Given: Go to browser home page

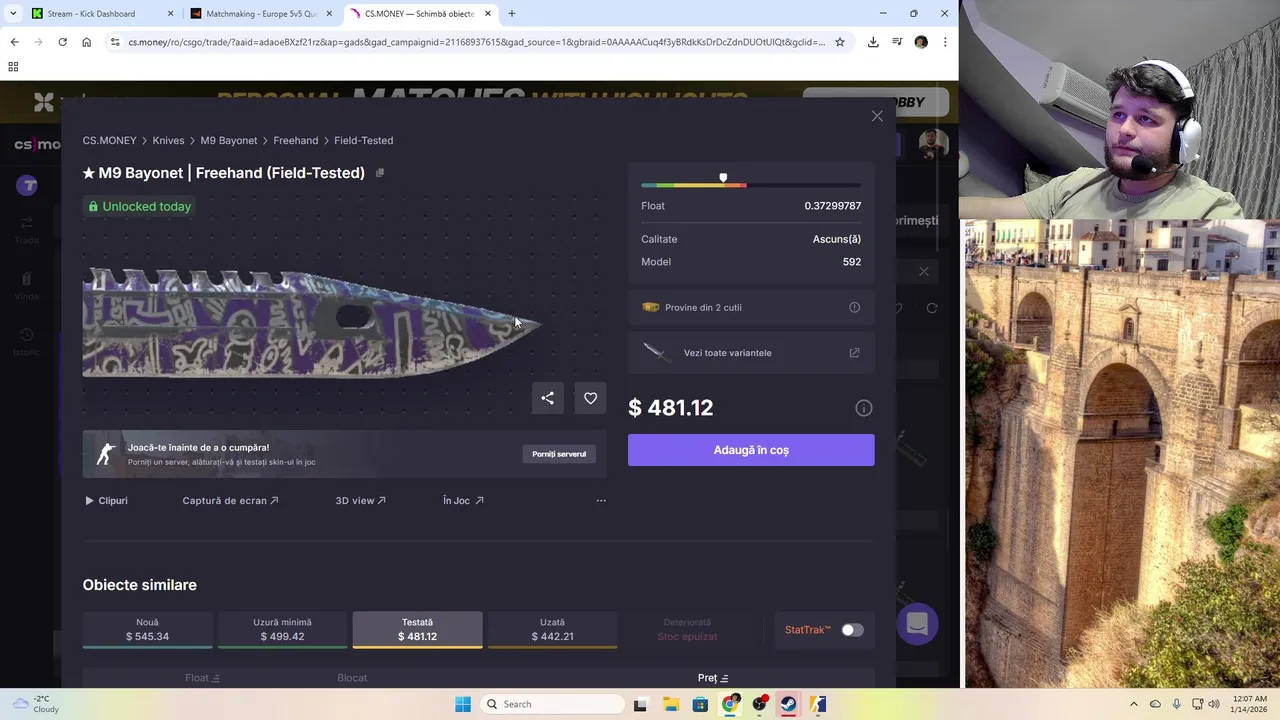Looking at the screenshot, I should click(x=86, y=42).
